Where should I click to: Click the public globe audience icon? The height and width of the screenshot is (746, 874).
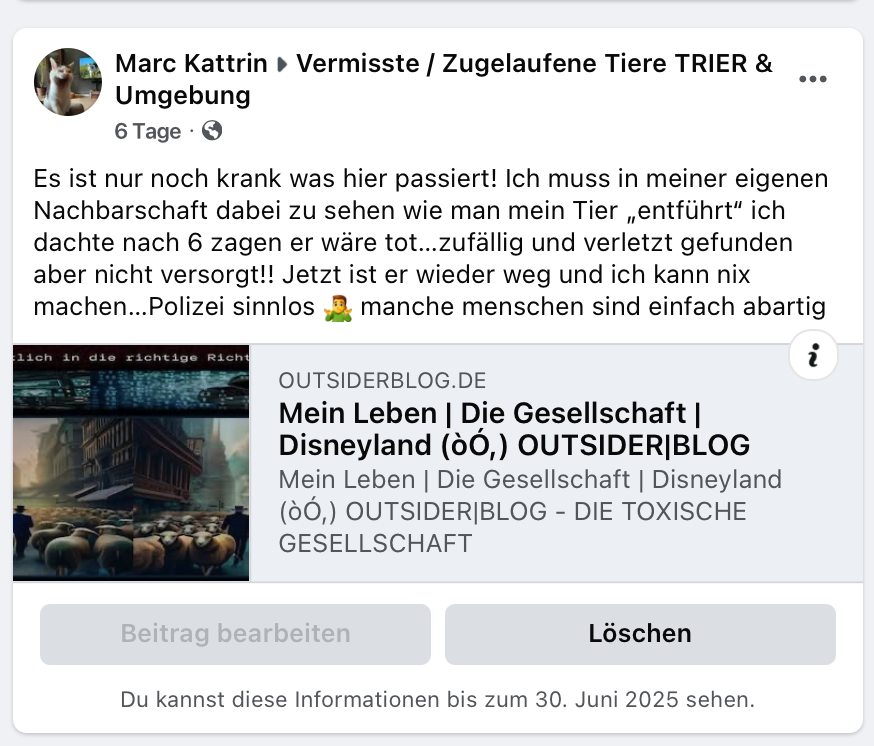[212, 131]
